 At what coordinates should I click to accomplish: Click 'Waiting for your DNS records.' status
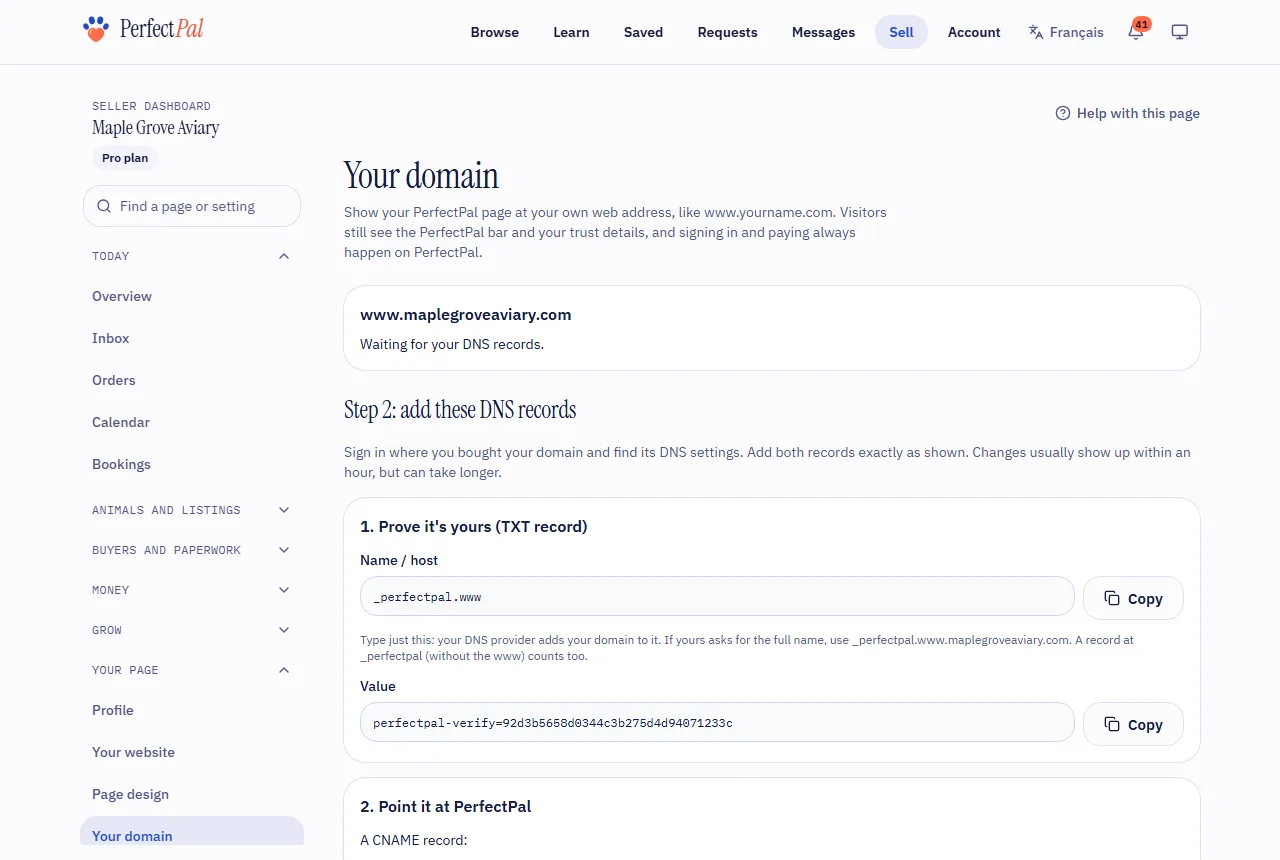(x=452, y=344)
